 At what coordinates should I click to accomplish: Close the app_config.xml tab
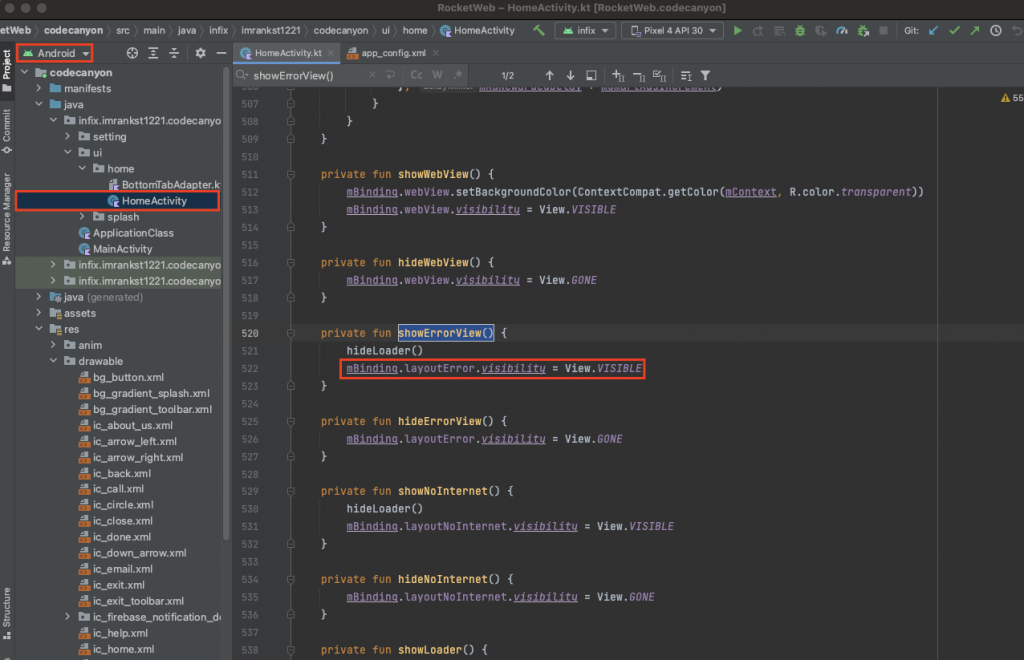436,53
